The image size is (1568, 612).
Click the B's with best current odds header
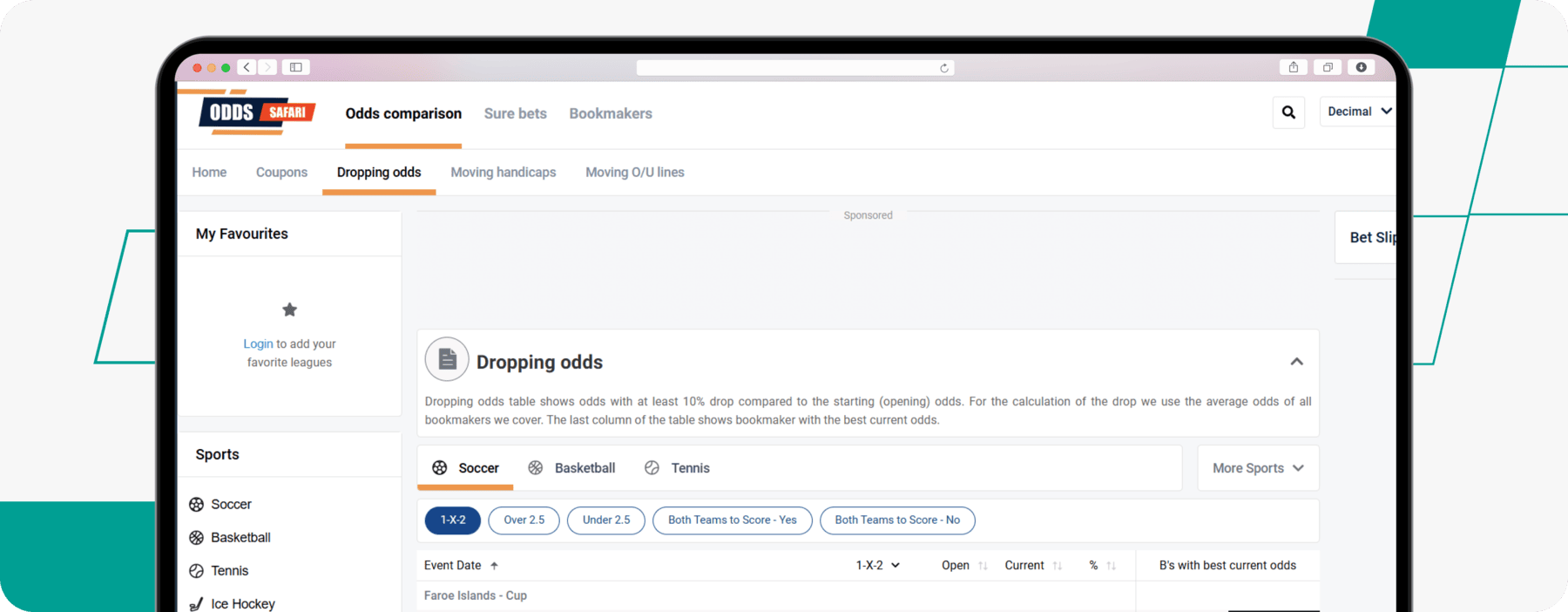(1227, 566)
